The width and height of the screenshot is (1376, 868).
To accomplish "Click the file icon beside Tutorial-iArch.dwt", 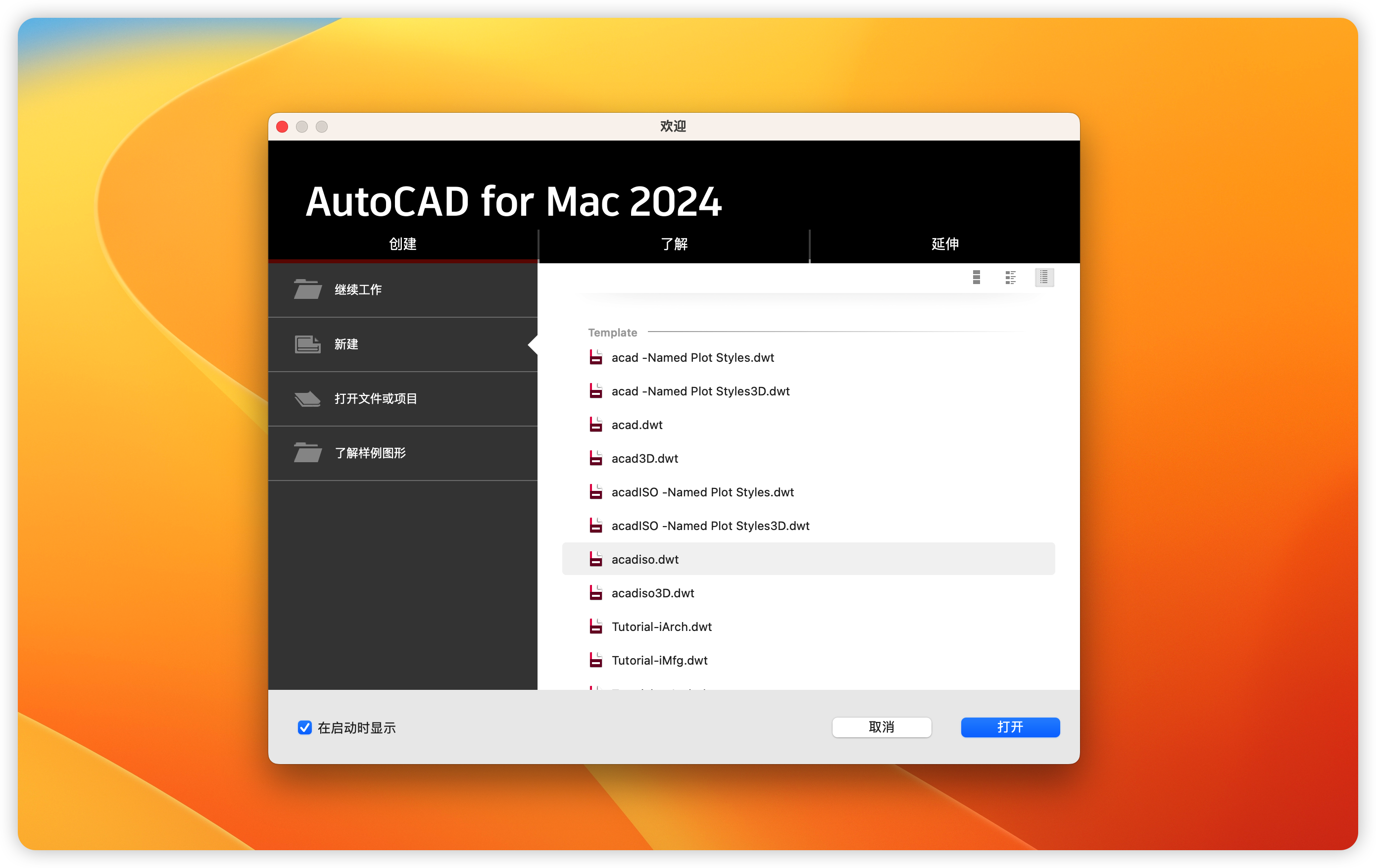I will coord(595,627).
